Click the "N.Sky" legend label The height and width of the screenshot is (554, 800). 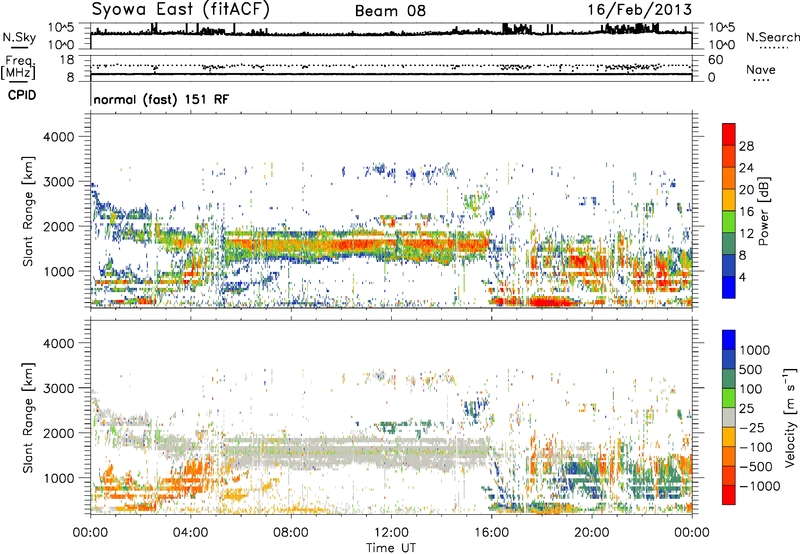19,37
